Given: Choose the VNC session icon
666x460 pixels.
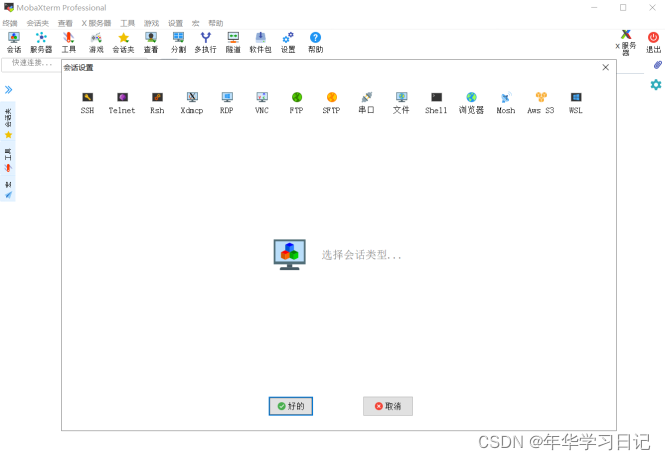Looking at the screenshot, I should tap(262, 103).
